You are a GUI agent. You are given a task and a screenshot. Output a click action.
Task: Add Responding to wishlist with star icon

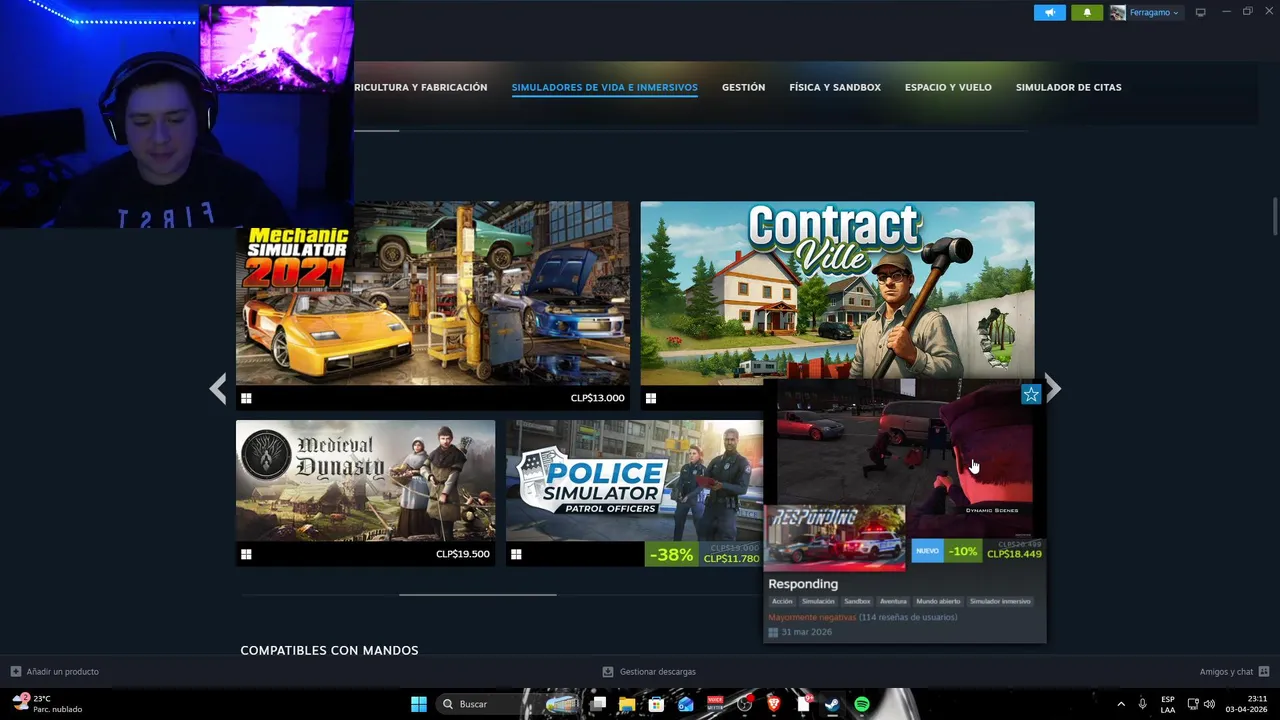[x=1031, y=394]
